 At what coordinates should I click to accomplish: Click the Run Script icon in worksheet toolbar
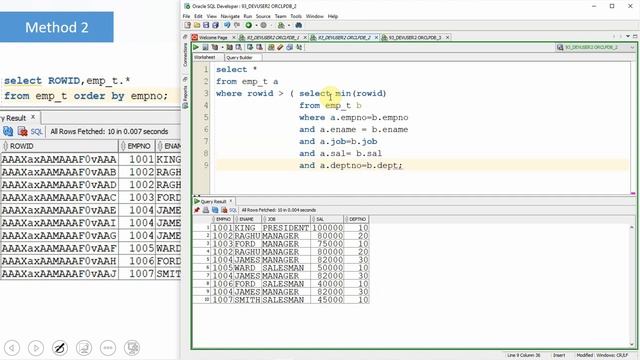coord(205,47)
